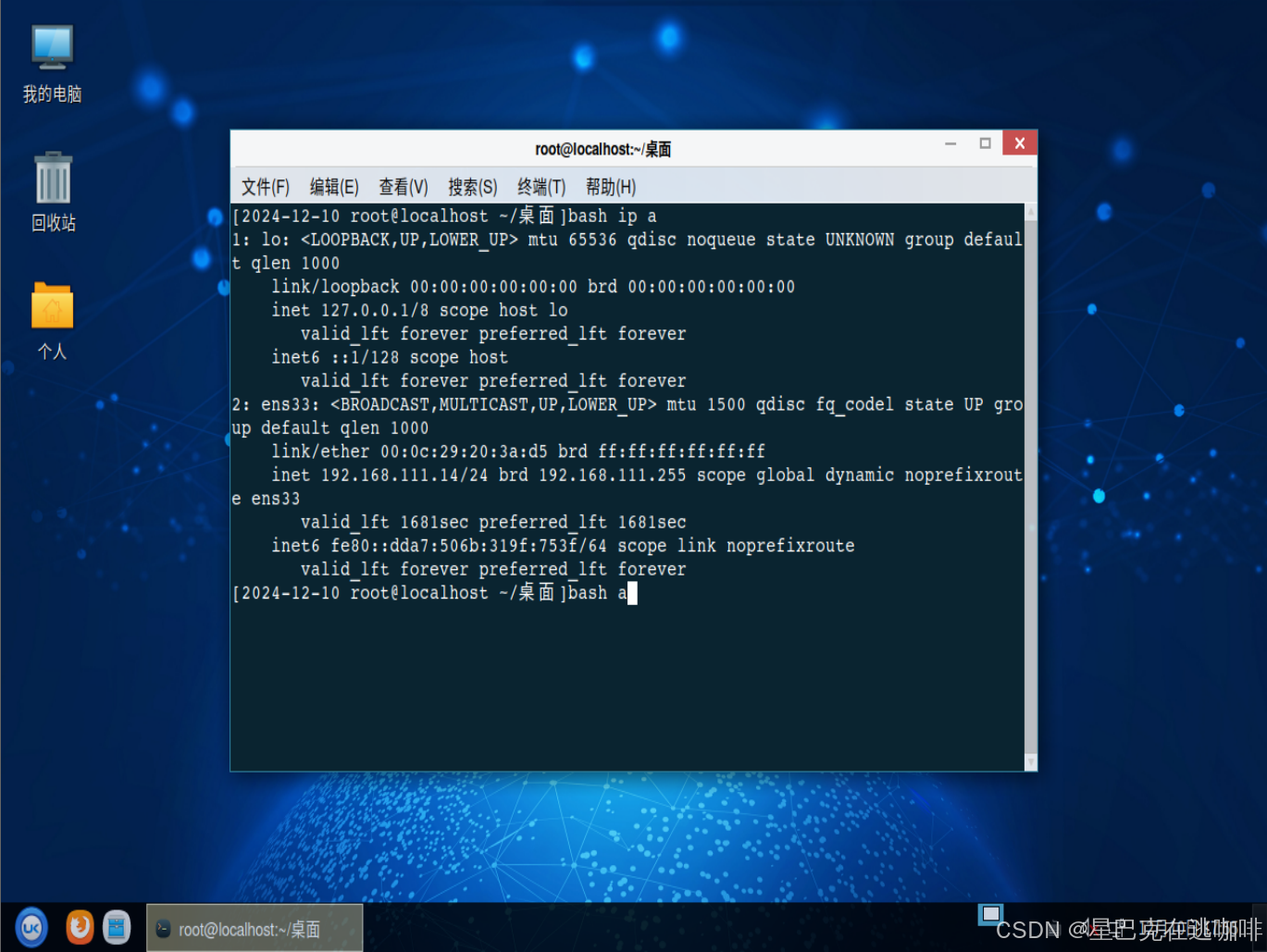Image resolution: width=1267 pixels, height=952 pixels.
Task: Minimize the terminal window
Action: (x=950, y=143)
